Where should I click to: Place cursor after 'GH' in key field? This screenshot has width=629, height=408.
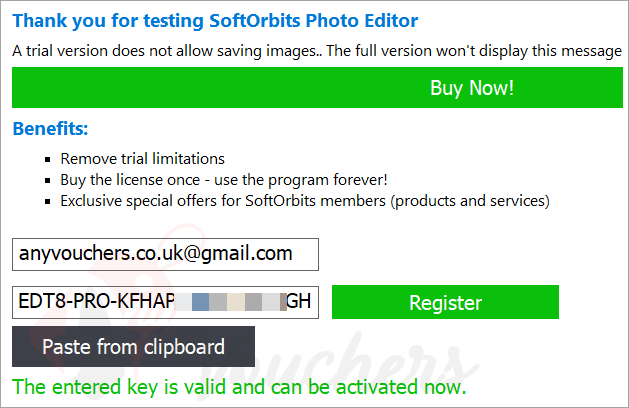(x=313, y=303)
